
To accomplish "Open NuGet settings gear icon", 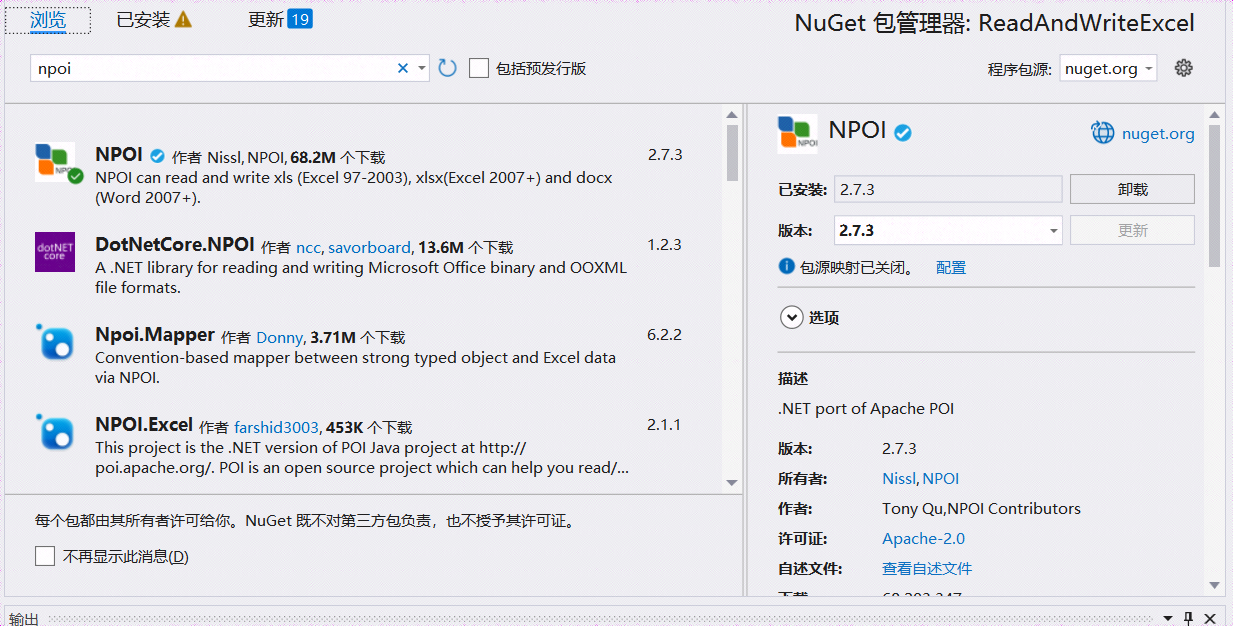I will [1184, 68].
